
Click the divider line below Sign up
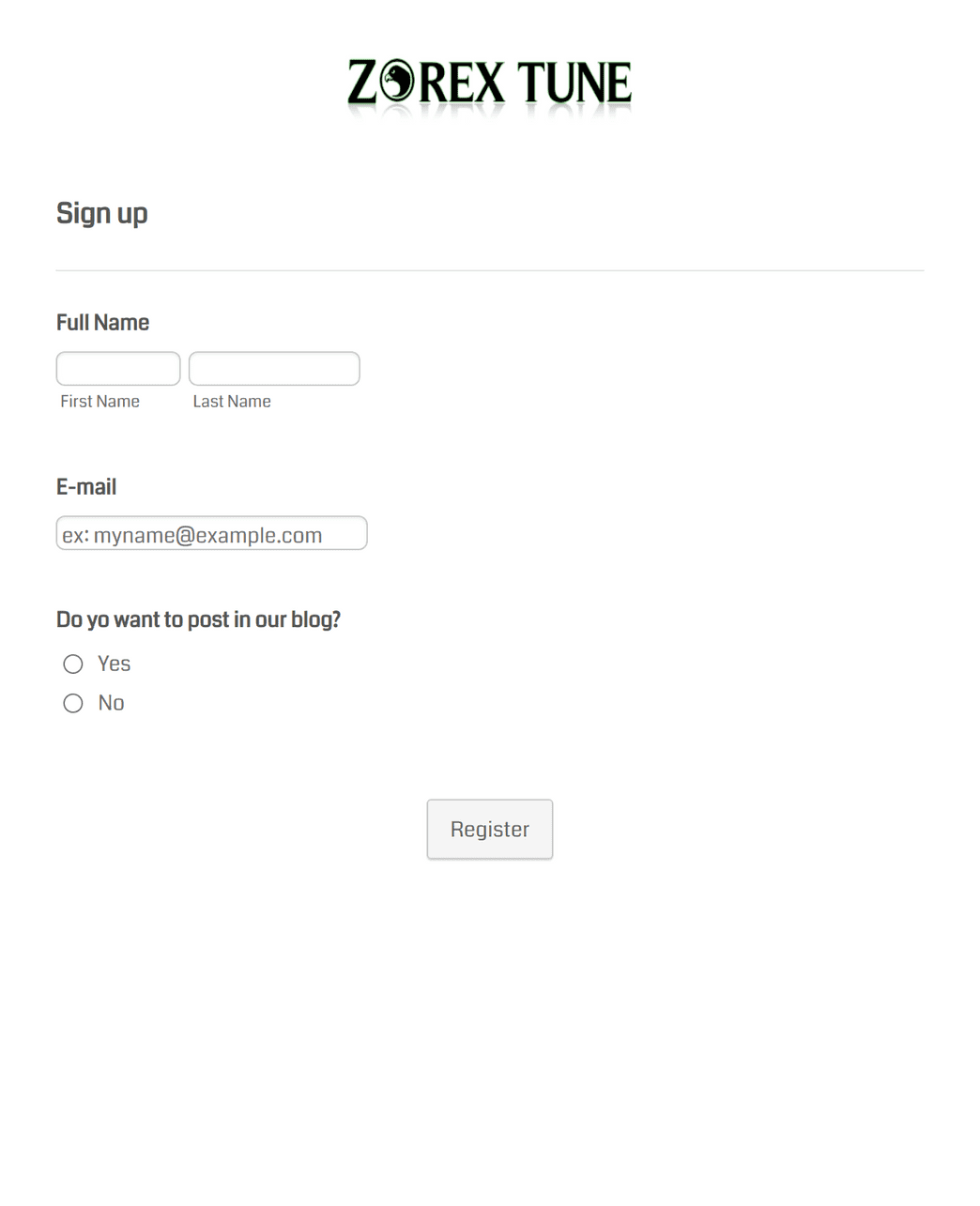point(490,270)
